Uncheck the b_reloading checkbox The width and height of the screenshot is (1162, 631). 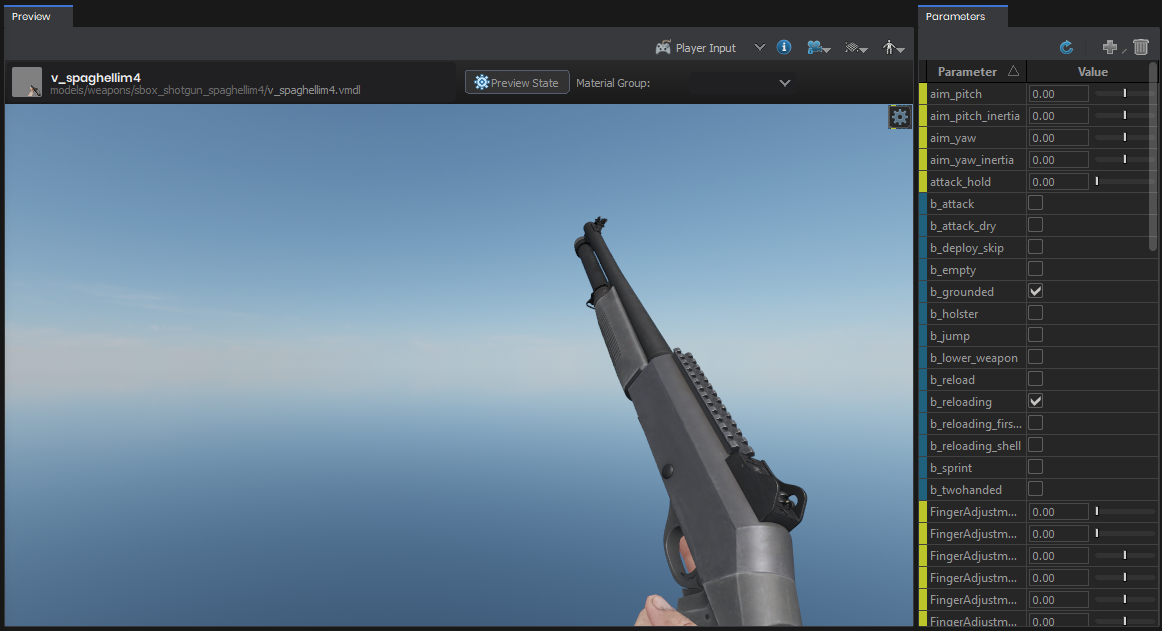coord(1036,402)
